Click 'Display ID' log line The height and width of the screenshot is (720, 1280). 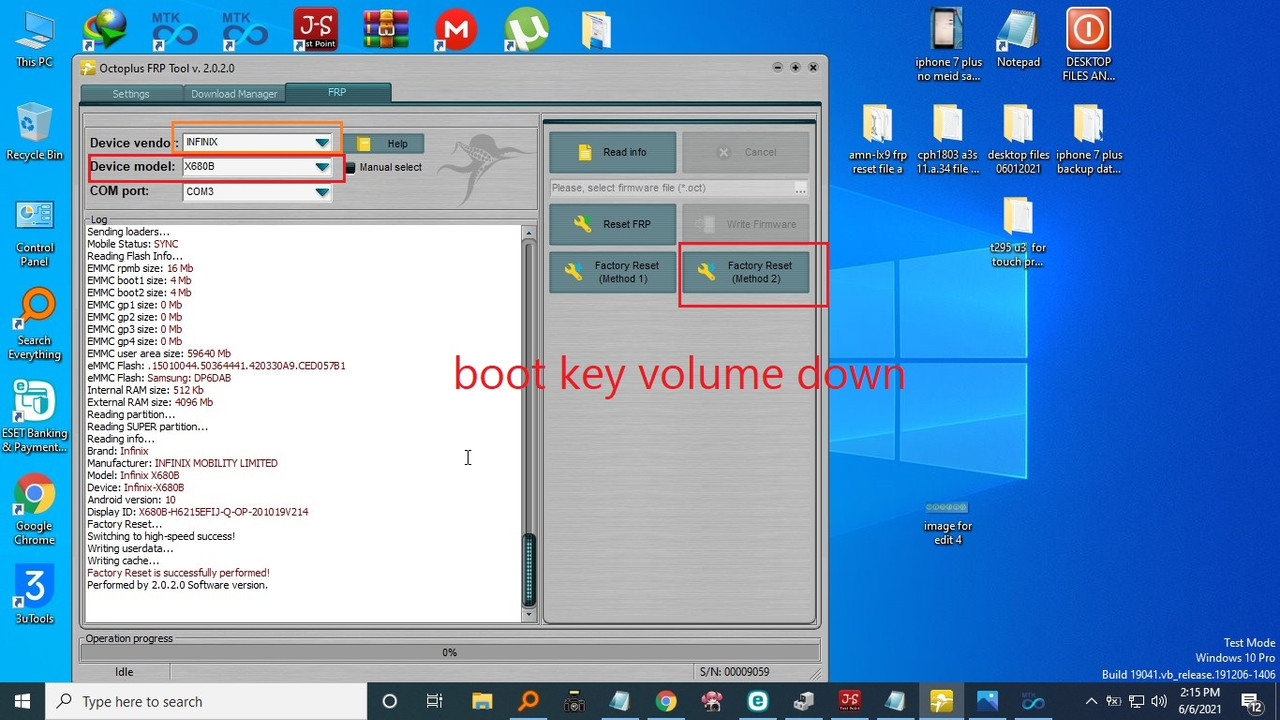tap(198, 512)
